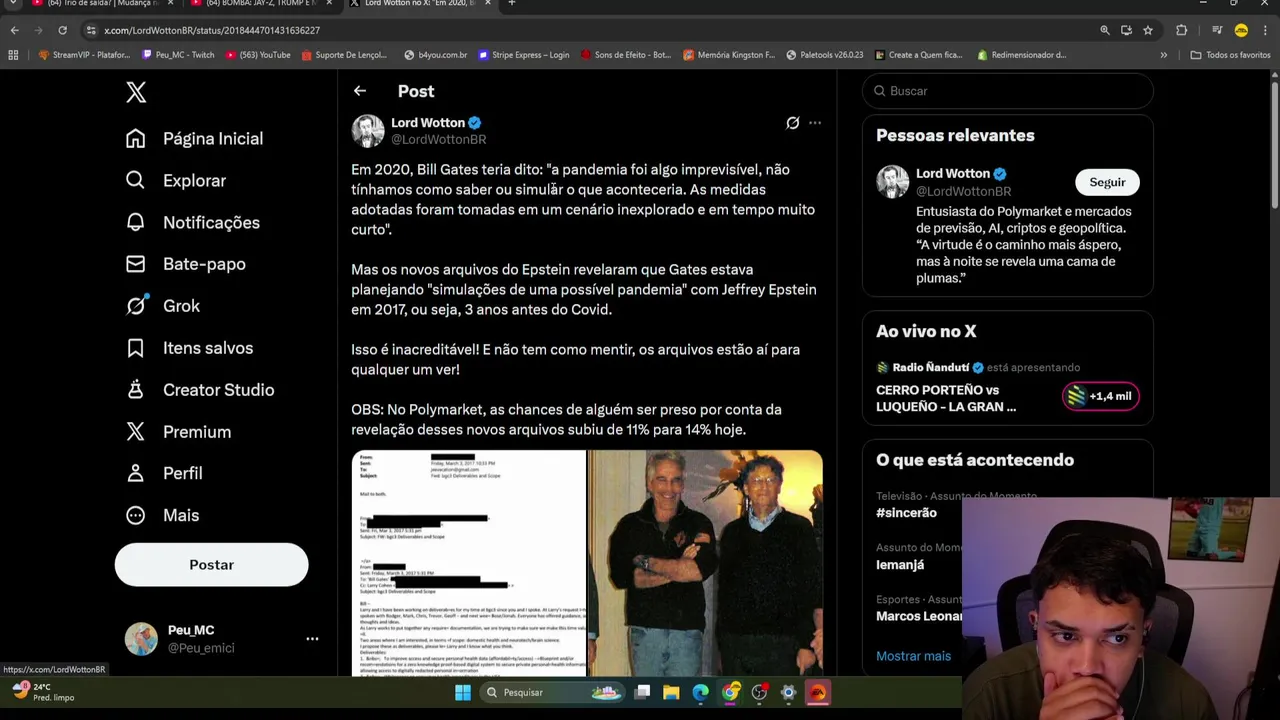Viewport: 1280px width, 720px height.
Task: Open the tab search dropdown arrow
Action: coord(13,4)
